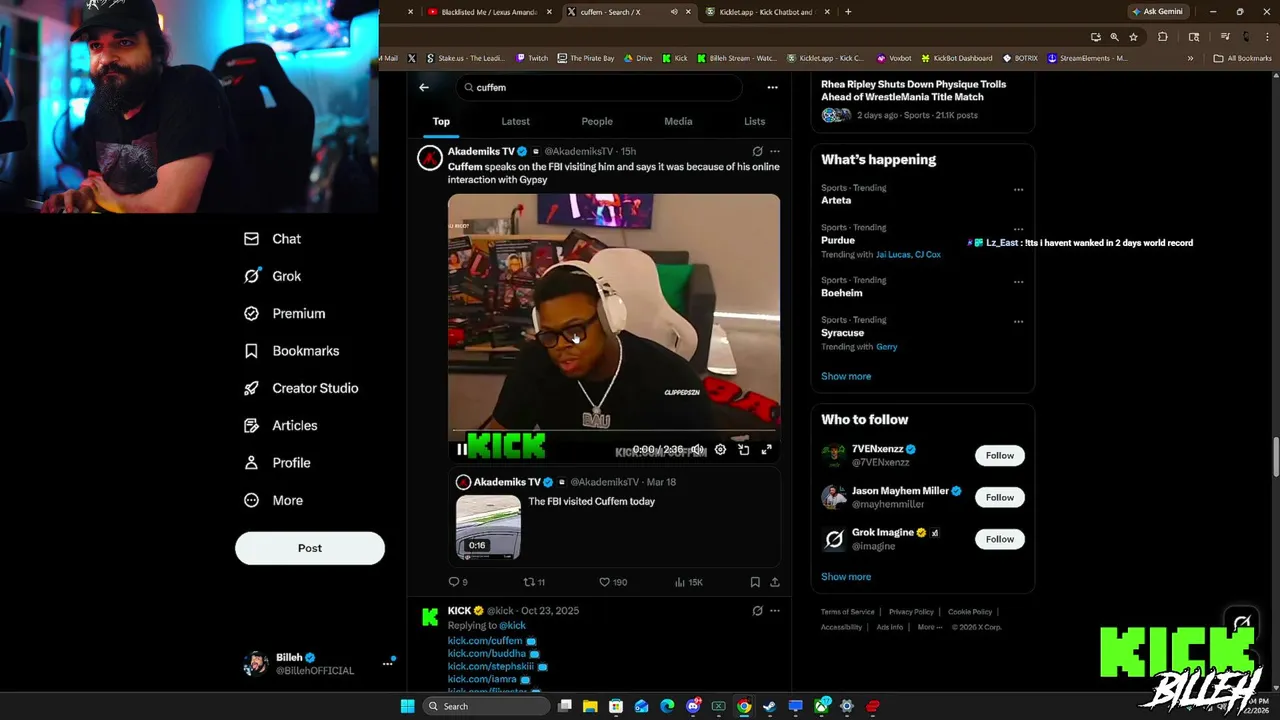Screen dimensions: 1280x720
Task: Open options for Syracuse trend
Action: pos(1018,321)
